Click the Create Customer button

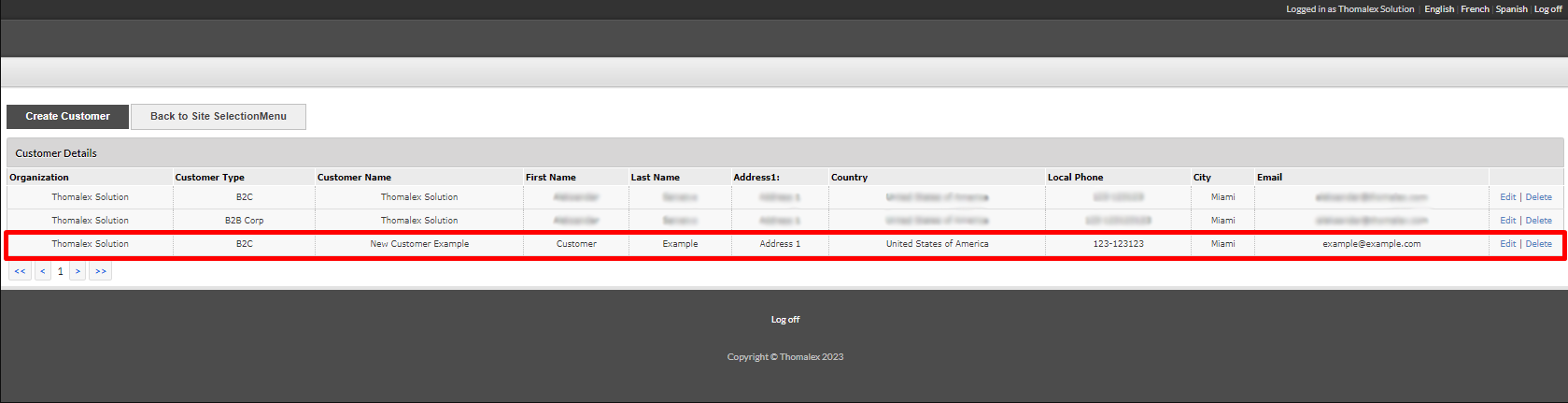coord(67,116)
